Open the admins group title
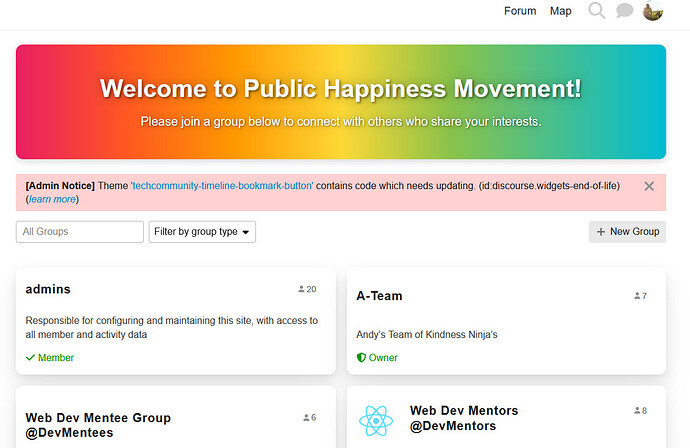Screen dimensions: 690x448 pyautogui.click(x=48, y=289)
